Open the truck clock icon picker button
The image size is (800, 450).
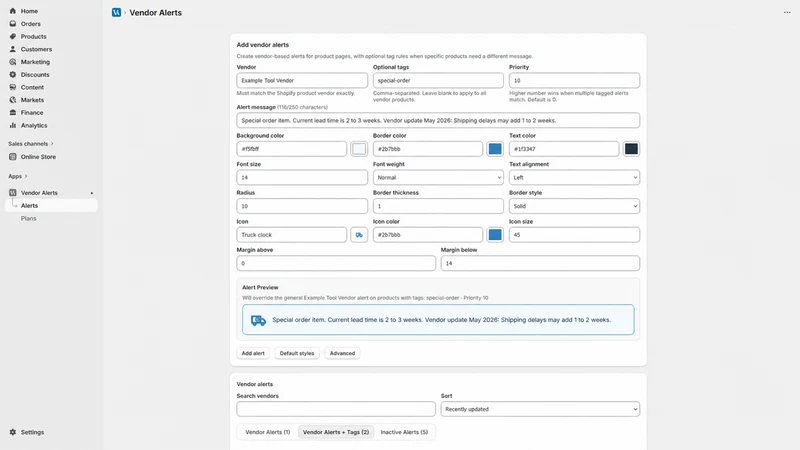click(x=359, y=235)
